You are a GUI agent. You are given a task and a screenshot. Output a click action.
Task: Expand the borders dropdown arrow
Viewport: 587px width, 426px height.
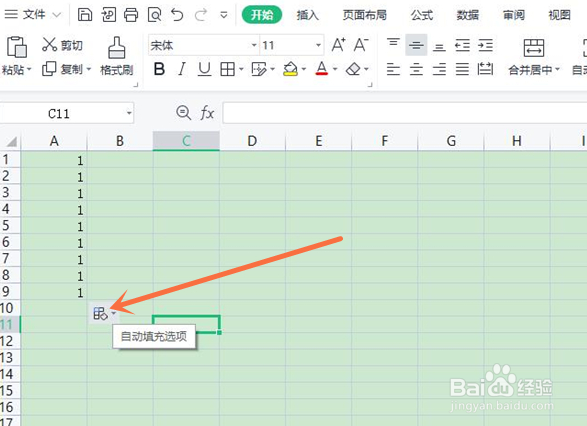[x=241, y=69]
